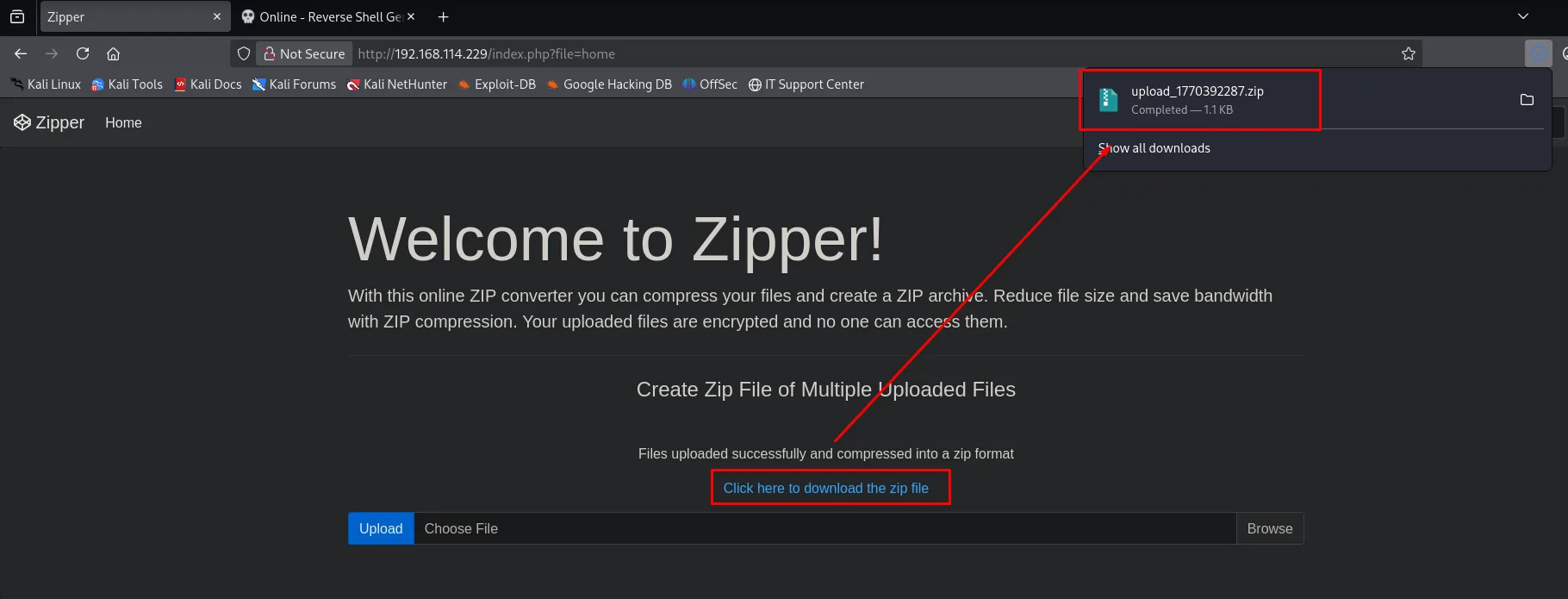The height and width of the screenshot is (599, 1568).
Task: Close the Zipper tab
Action: 216,16
